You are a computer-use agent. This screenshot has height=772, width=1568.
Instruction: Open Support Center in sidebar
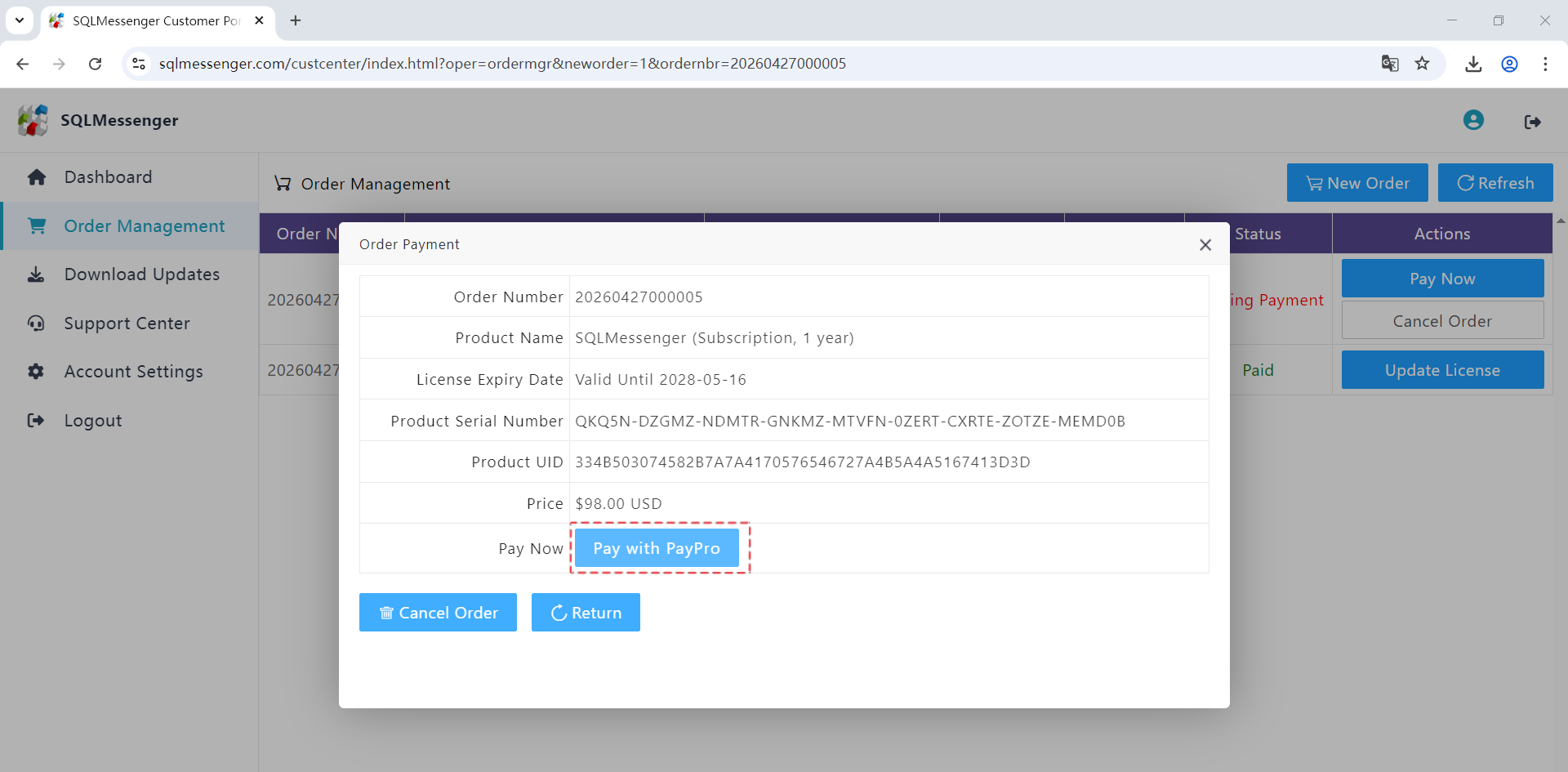click(127, 324)
